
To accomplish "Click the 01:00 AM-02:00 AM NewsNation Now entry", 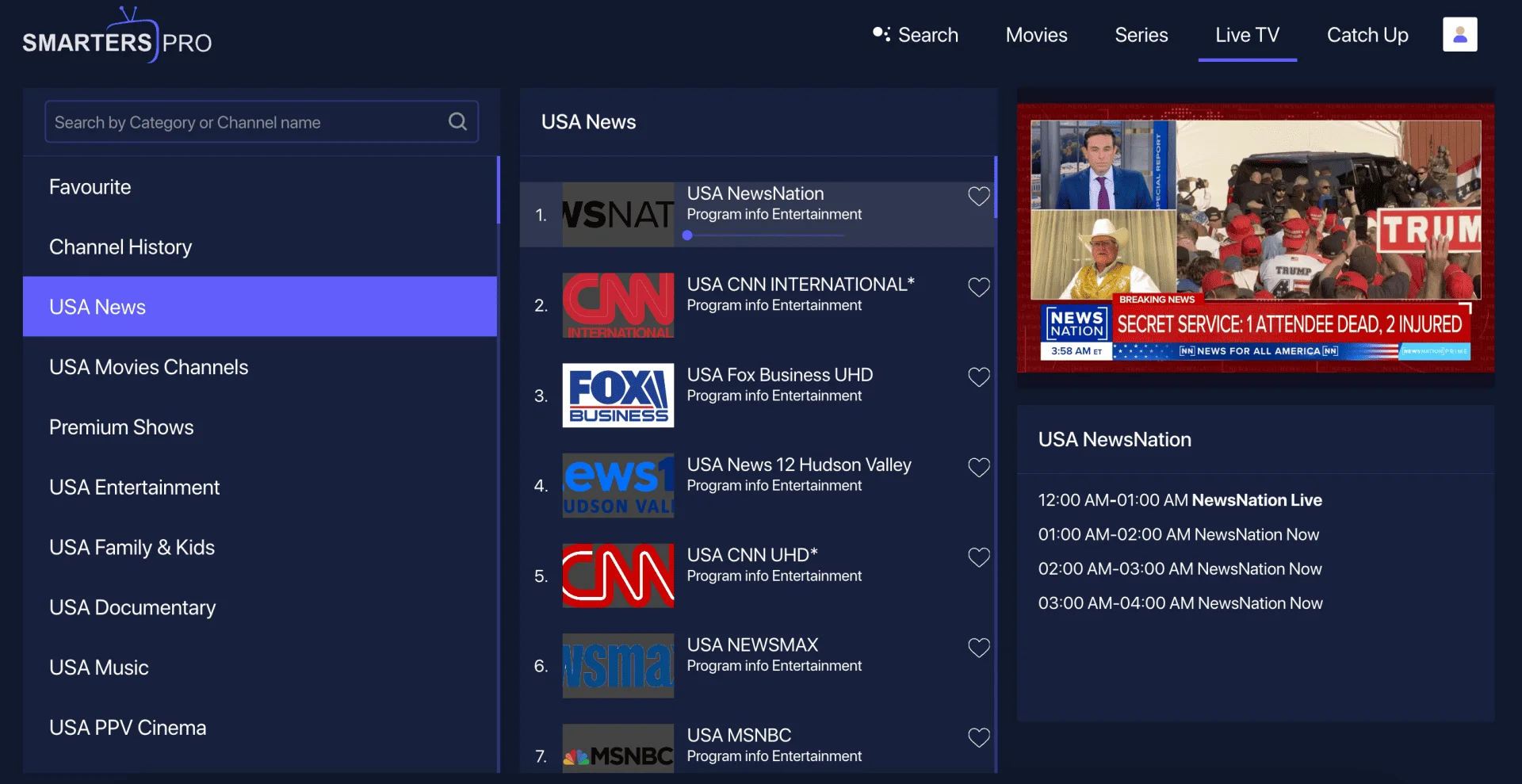I will [x=1178, y=534].
